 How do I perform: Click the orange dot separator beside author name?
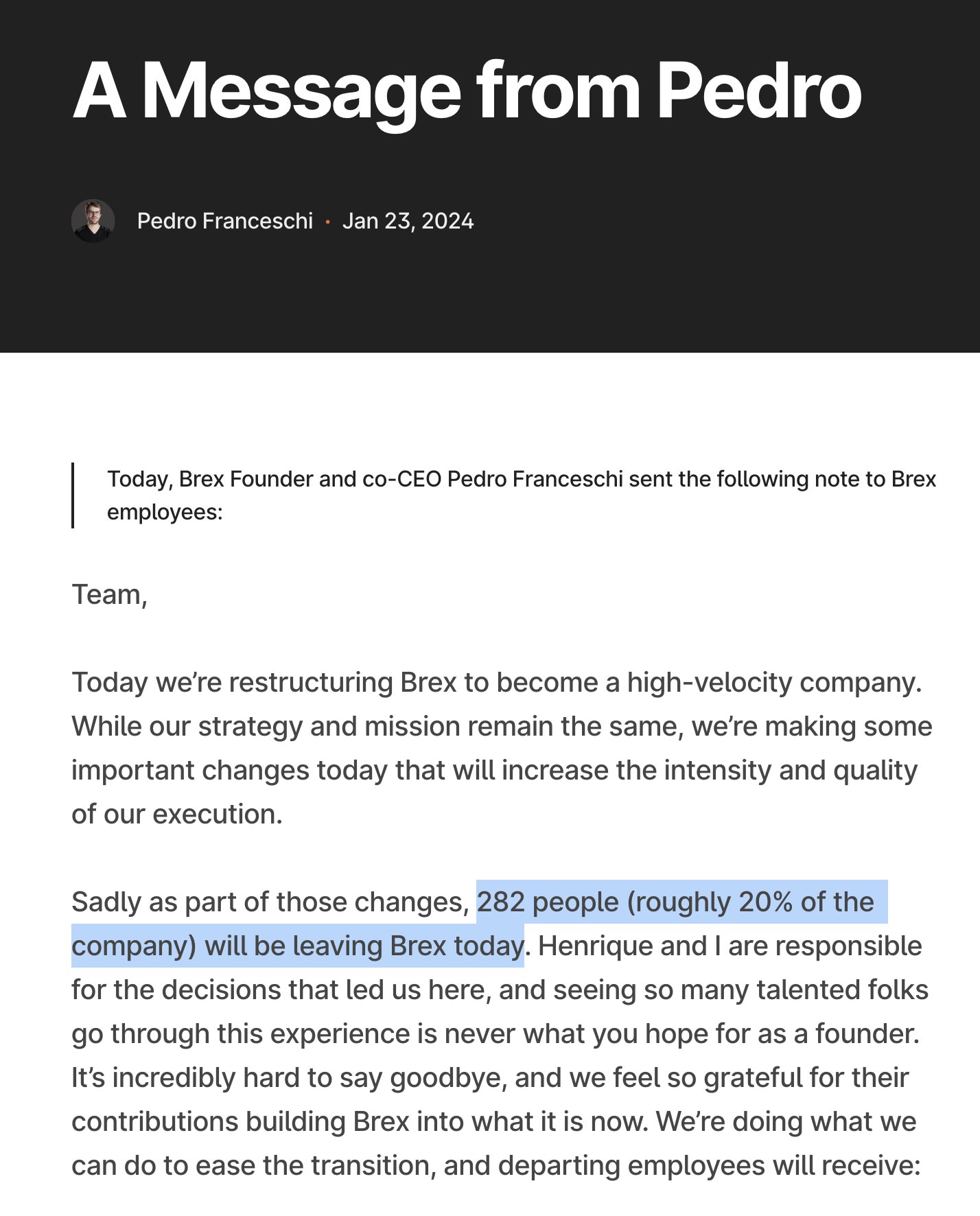[x=328, y=222]
